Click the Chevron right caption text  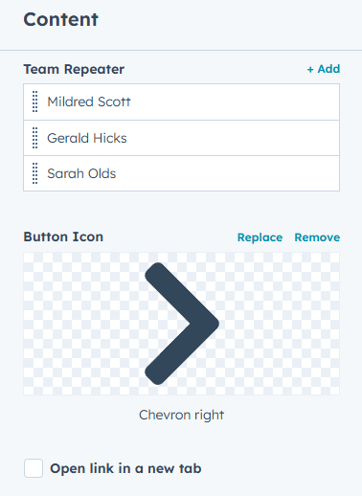[181, 415]
